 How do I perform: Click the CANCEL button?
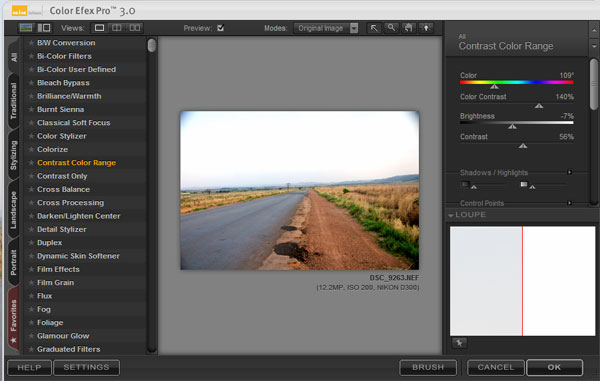point(496,367)
